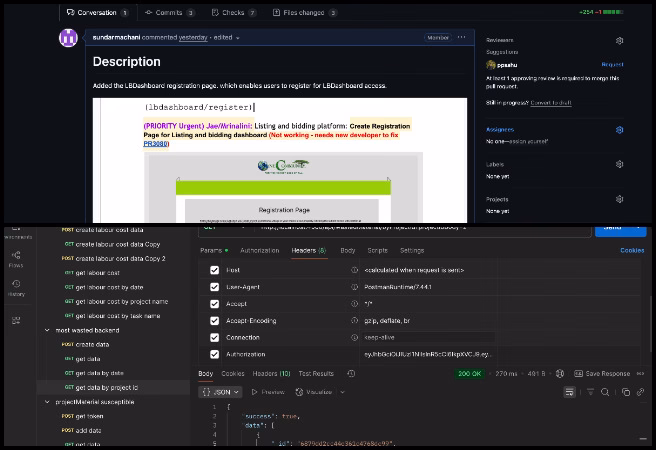Click the network globe icon near 491 B

pos(560,373)
